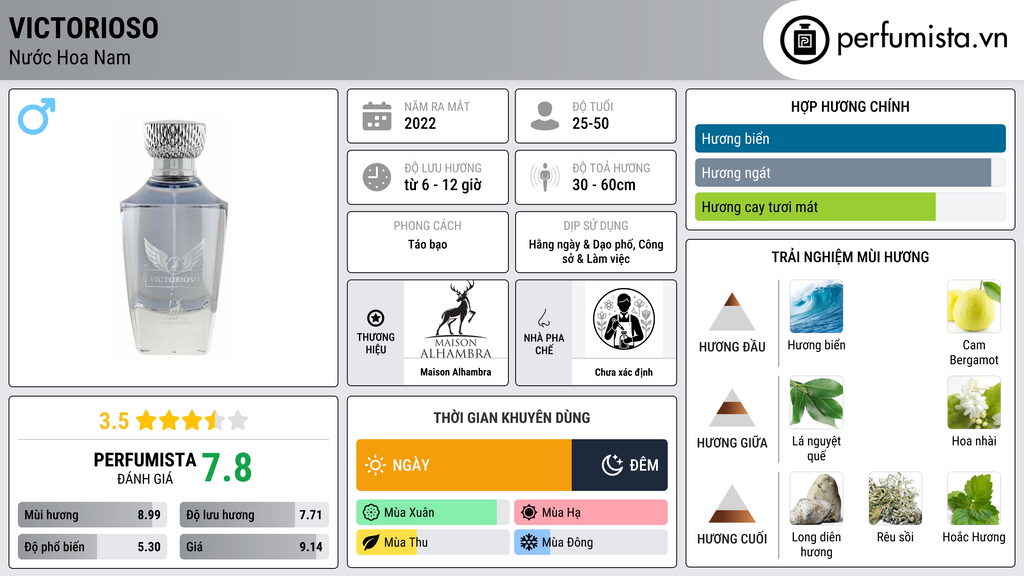Click the dark Đêm nighttime segment

click(620, 465)
